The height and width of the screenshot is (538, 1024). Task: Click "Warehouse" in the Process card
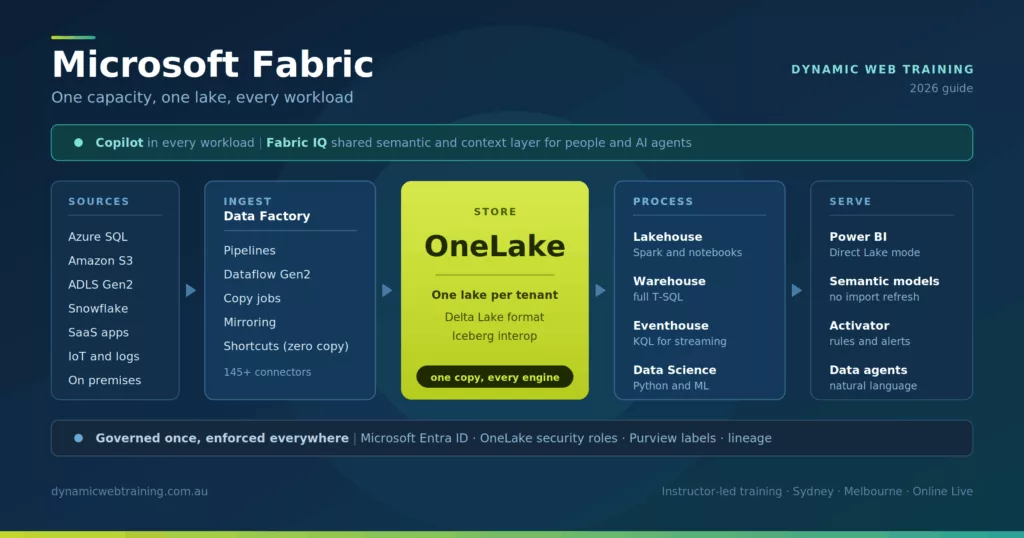coord(669,281)
